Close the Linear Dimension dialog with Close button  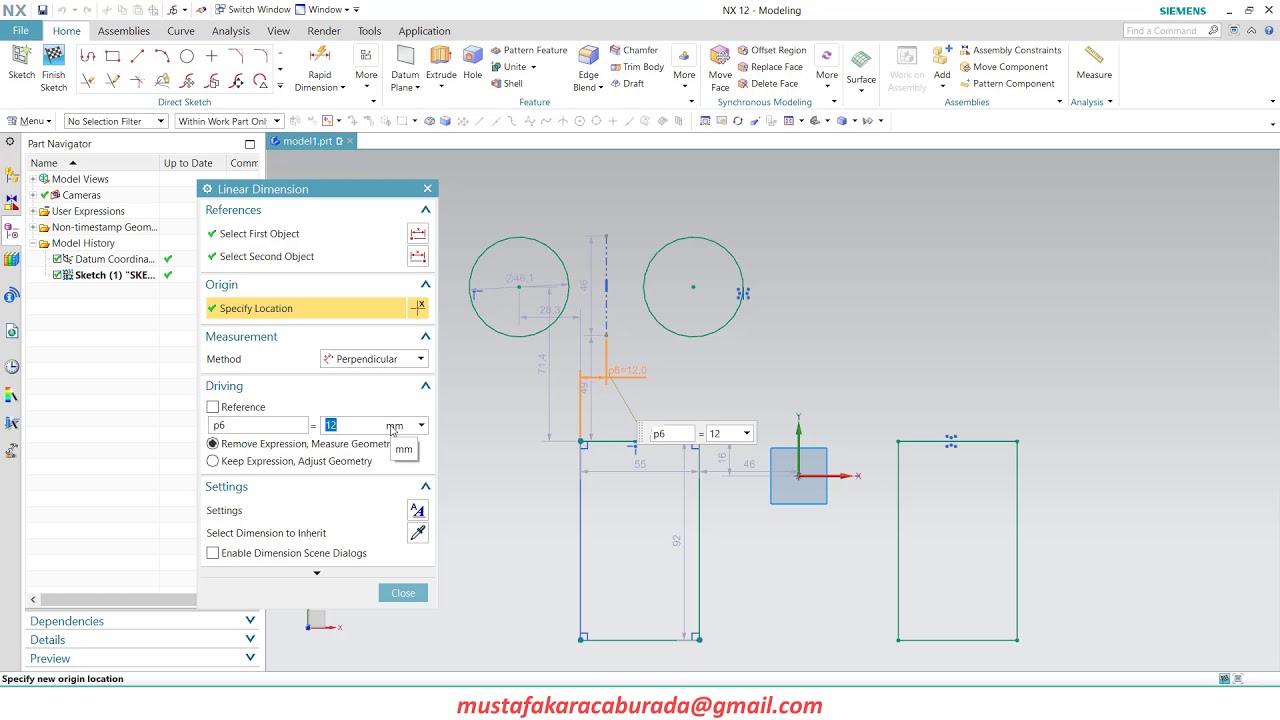pos(403,593)
